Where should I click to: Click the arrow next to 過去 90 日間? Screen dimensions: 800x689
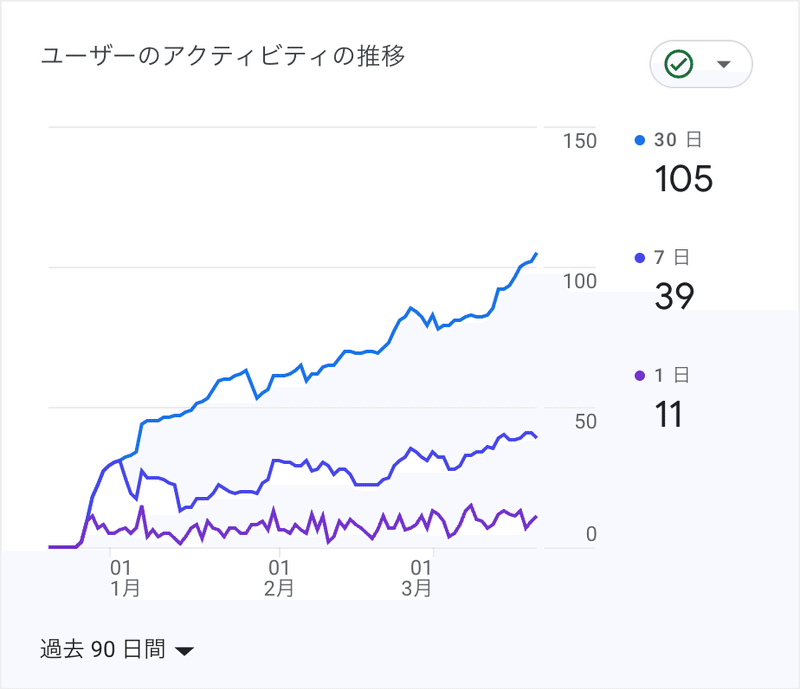click(184, 651)
